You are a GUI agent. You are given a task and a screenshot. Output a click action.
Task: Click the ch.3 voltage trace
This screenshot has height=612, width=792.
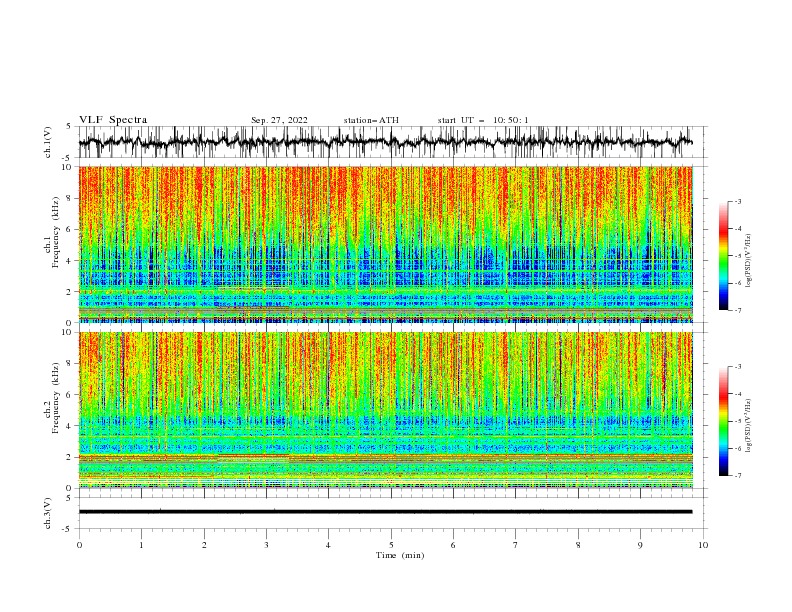point(385,512)
